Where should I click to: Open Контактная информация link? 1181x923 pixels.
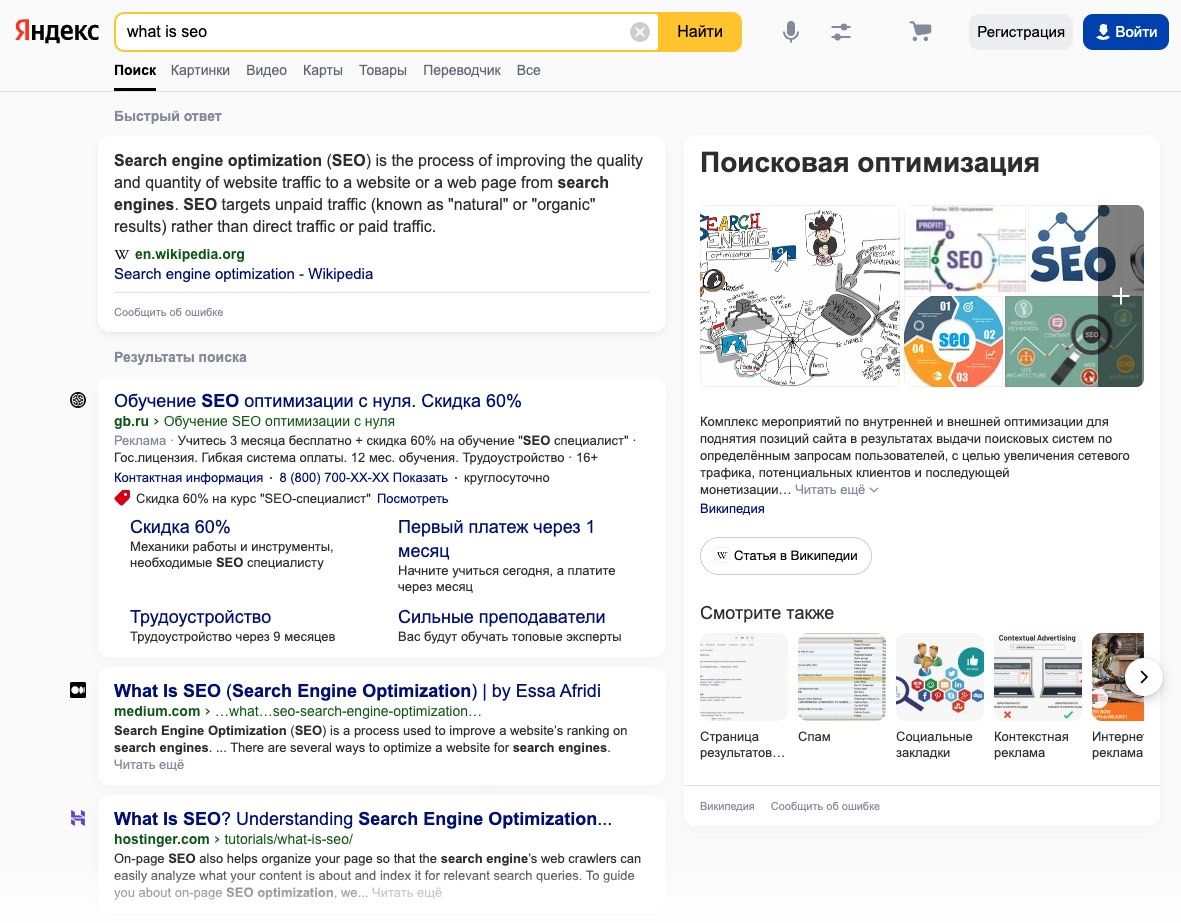coord(188,478)
